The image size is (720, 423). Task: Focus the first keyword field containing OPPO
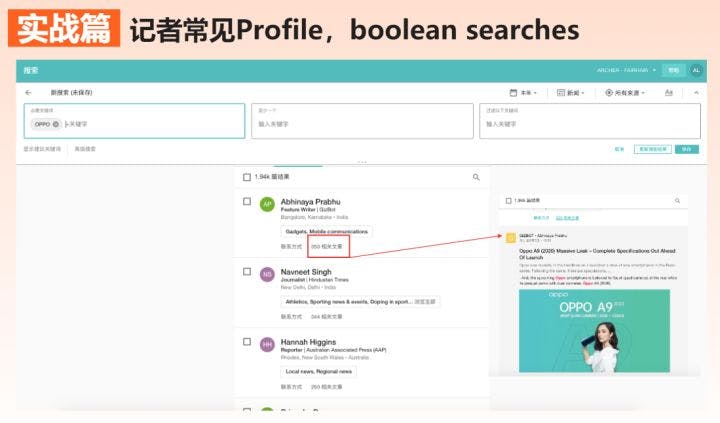pyautogui.click(x=135, y=121)
